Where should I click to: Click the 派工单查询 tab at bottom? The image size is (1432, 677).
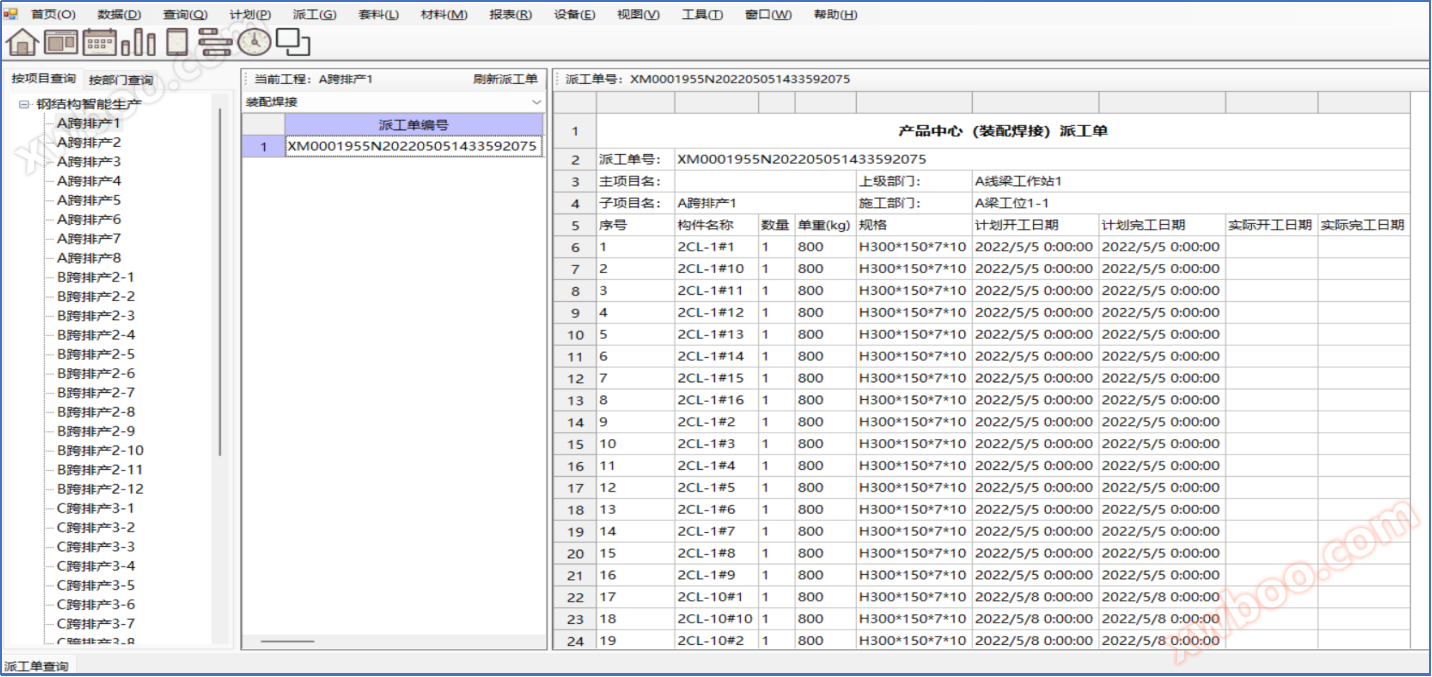[37, 666]
